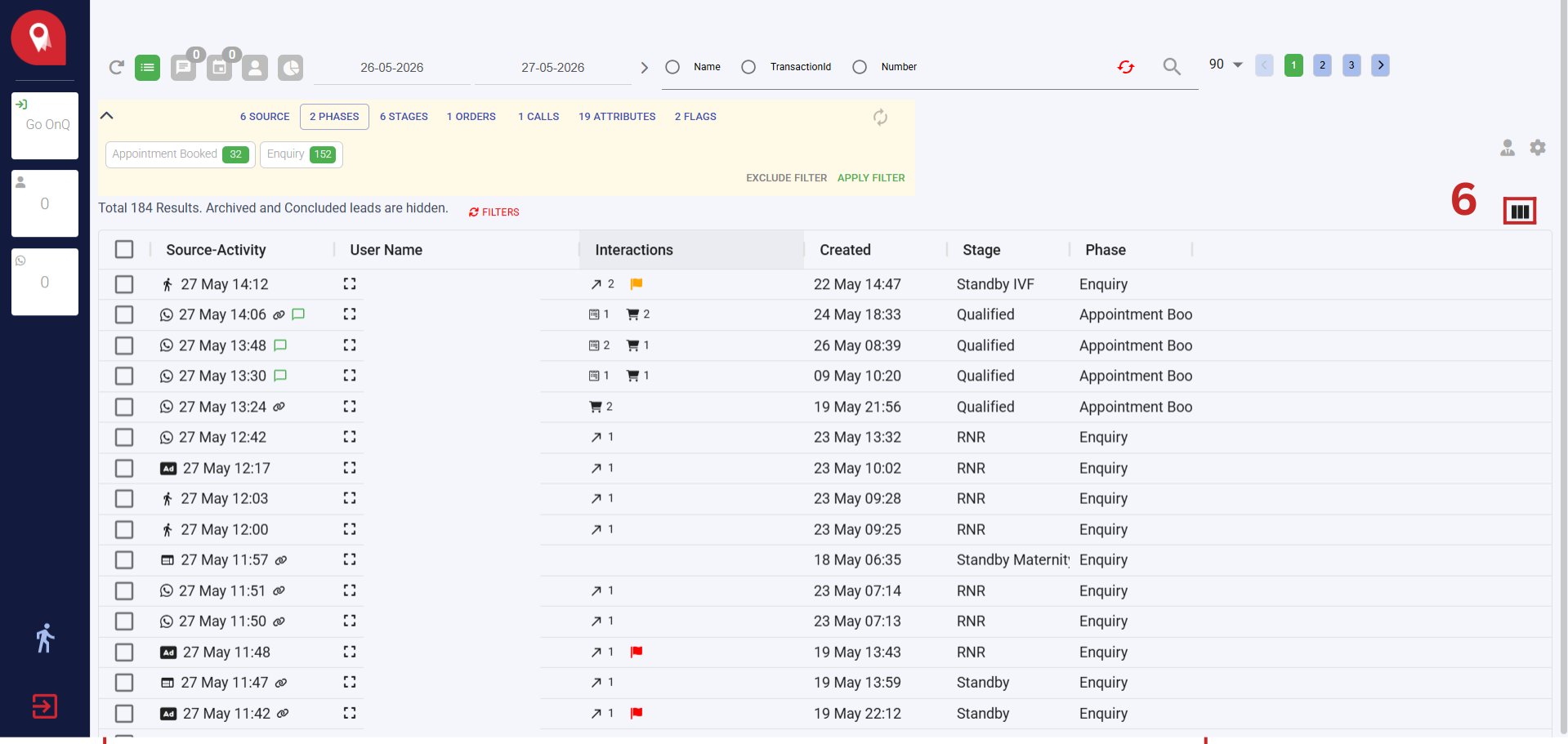
Task: Open the chat messages toolbar icon
Action: [x=184, y=68]
